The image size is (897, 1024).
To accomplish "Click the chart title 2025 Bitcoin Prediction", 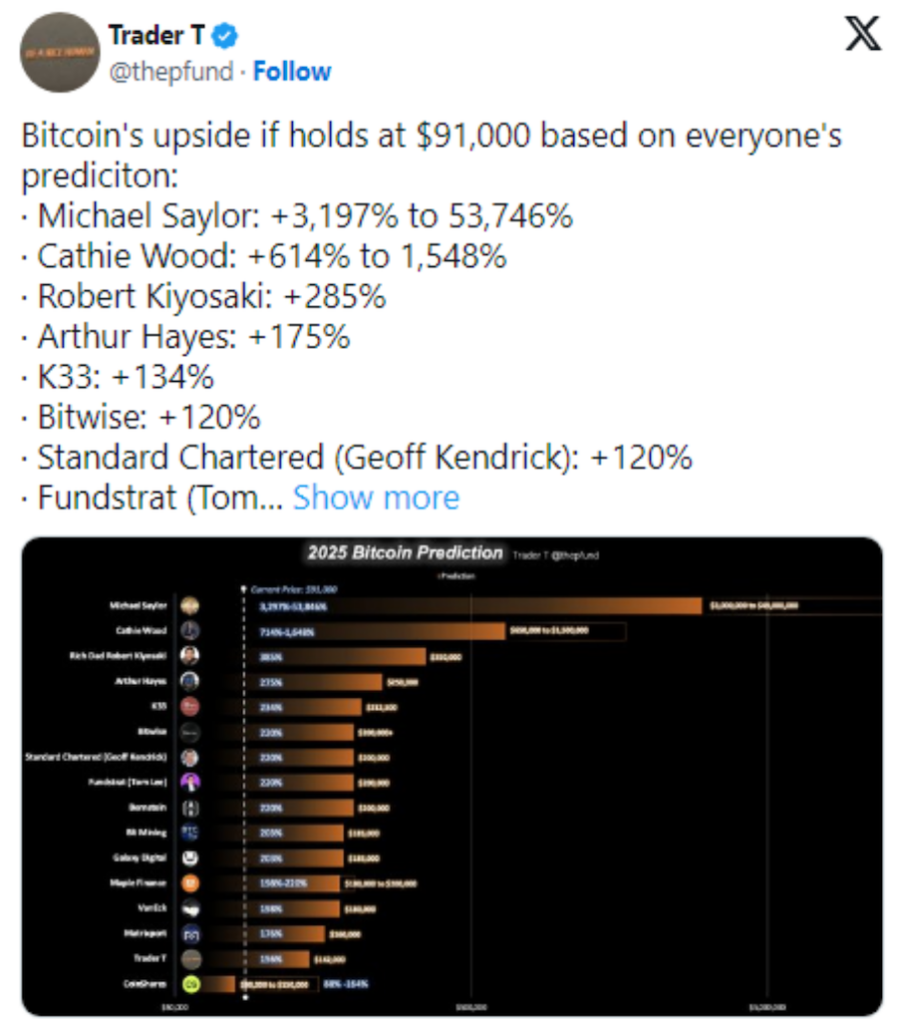I will click(405, 553).
